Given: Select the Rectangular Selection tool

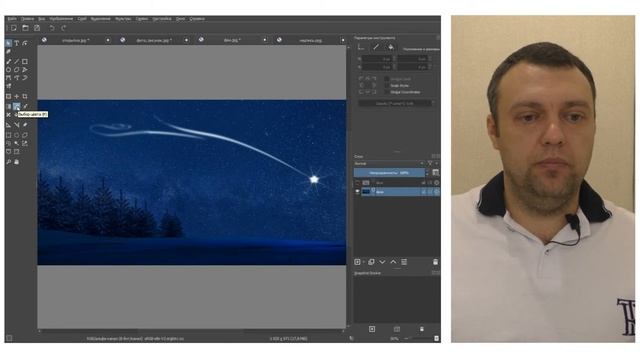Looking at the screenshot, I should coord(9,135).
